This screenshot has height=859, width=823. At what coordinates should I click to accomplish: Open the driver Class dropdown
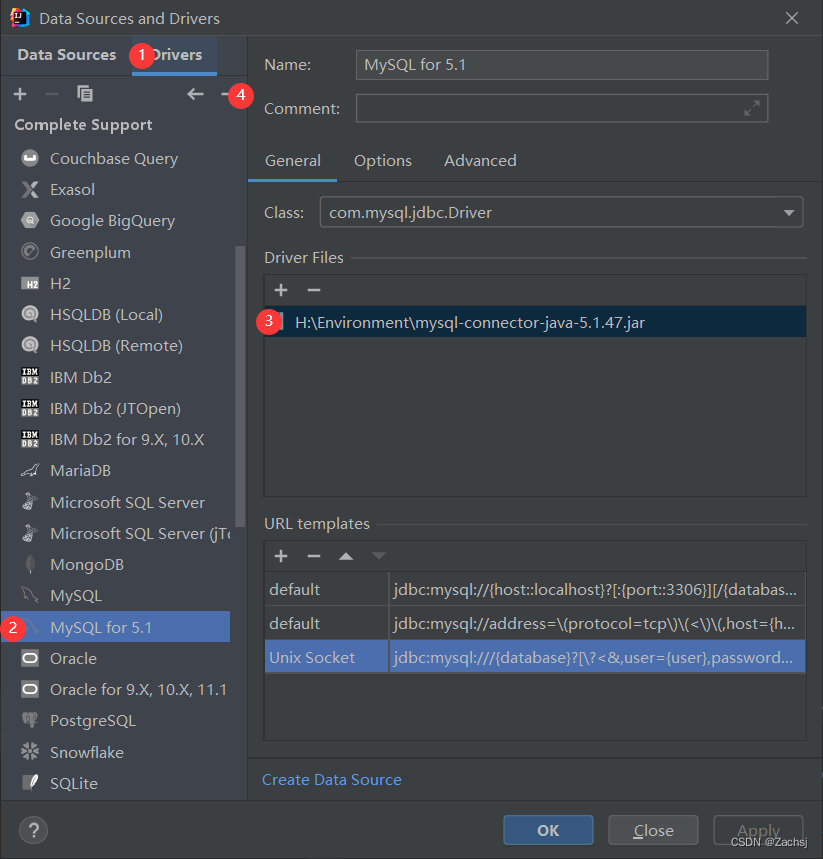[562, 212]
